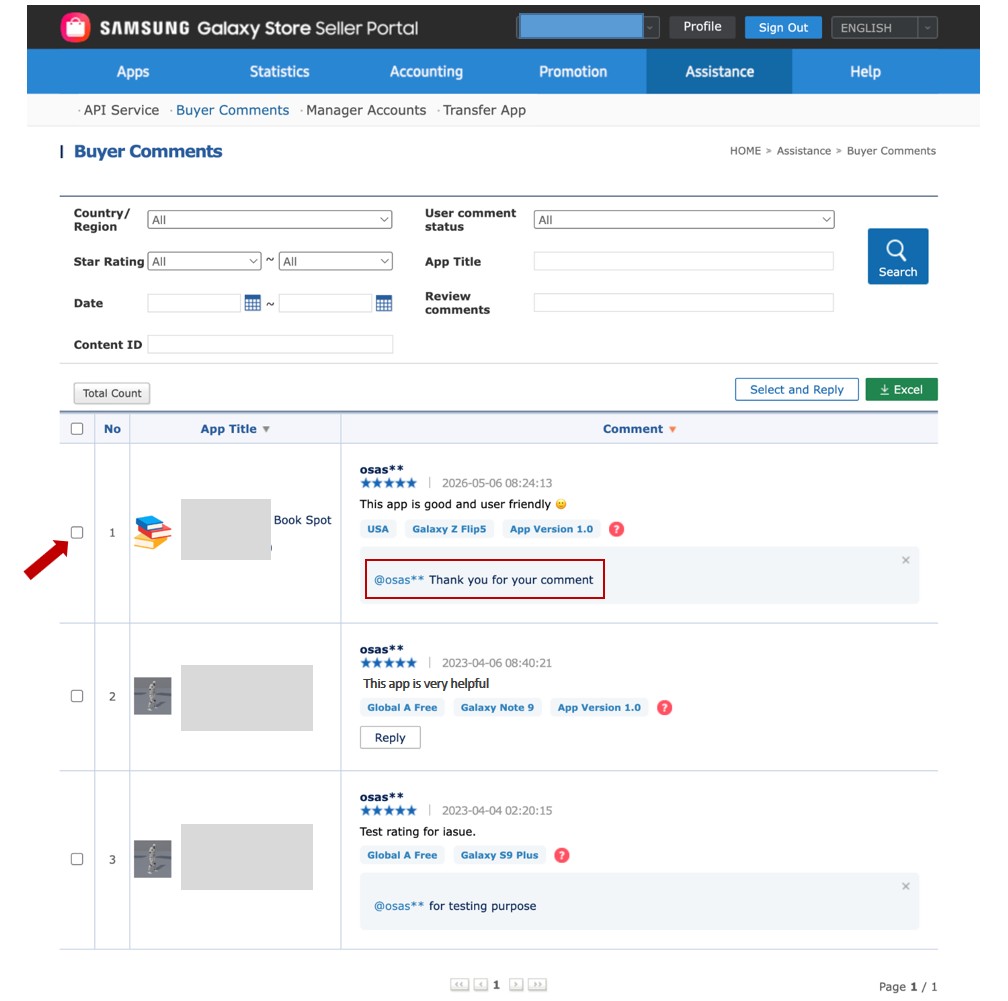The height and width of the screenshot is (1001, 1008).
Task: Click the help icon next to Galaxy S9 Plus
Action: coord(561,855)
